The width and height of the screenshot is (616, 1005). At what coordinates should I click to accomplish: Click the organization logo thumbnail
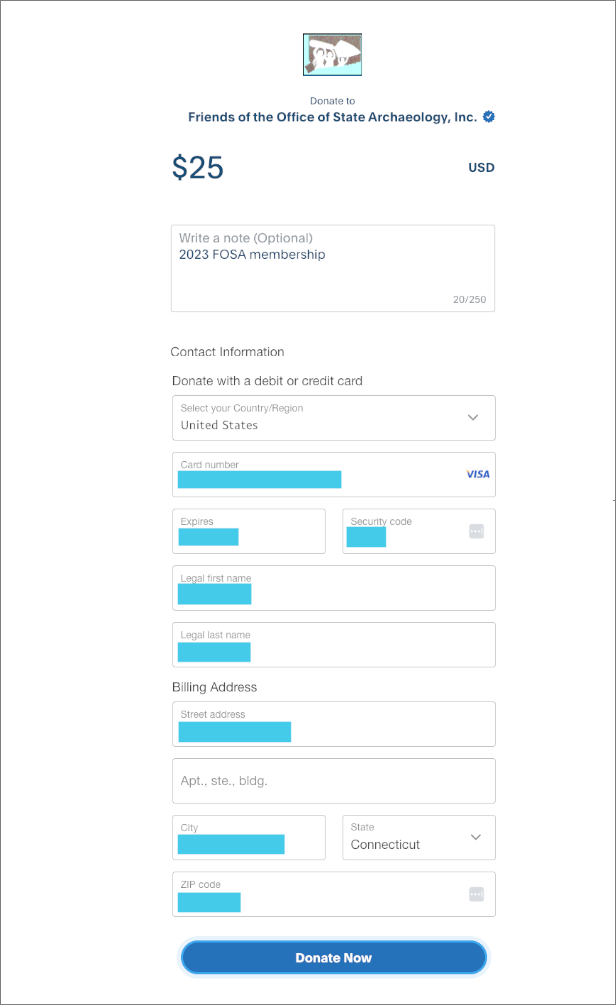(x=332, y=55)
